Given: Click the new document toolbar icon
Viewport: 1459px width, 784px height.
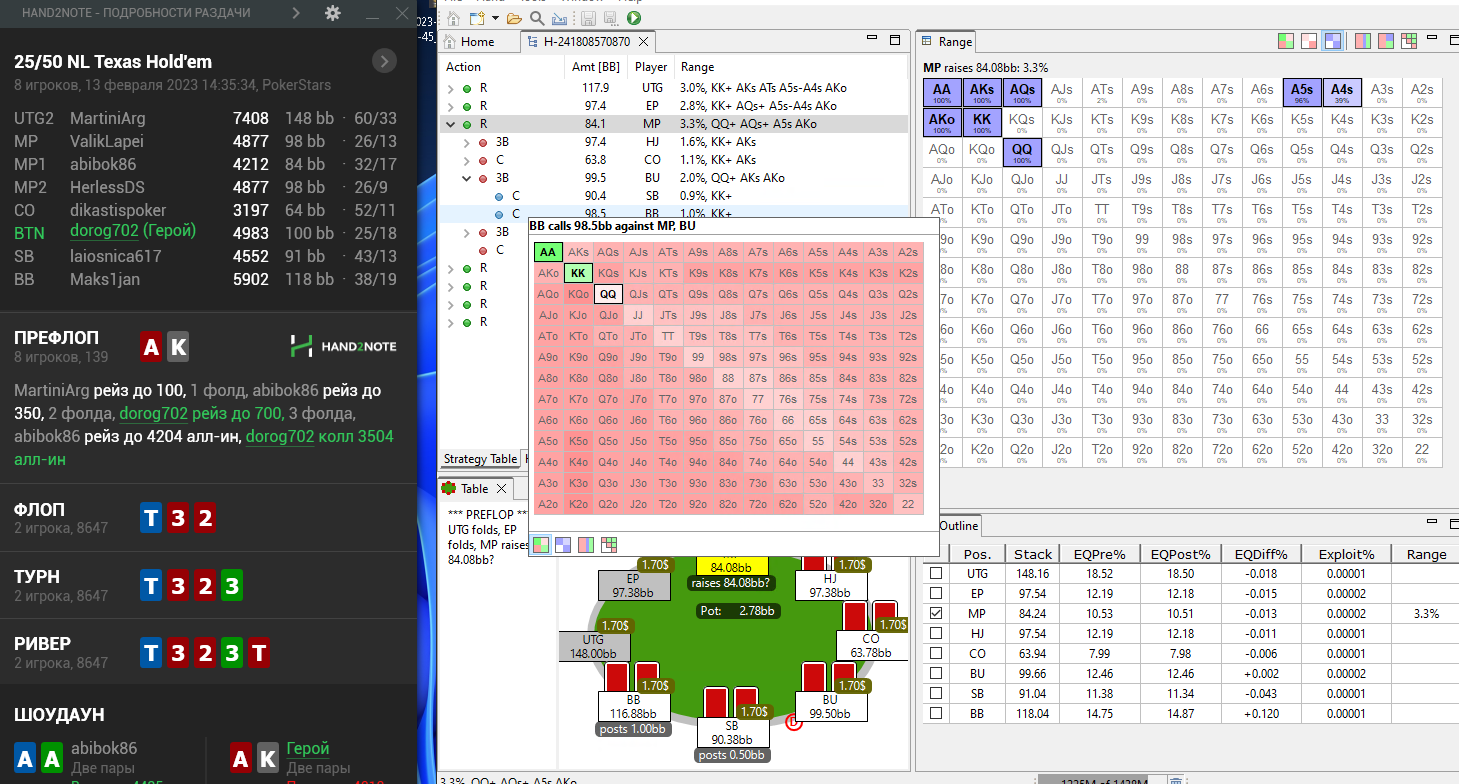Looking at the screenshot, I should point(476,18).
